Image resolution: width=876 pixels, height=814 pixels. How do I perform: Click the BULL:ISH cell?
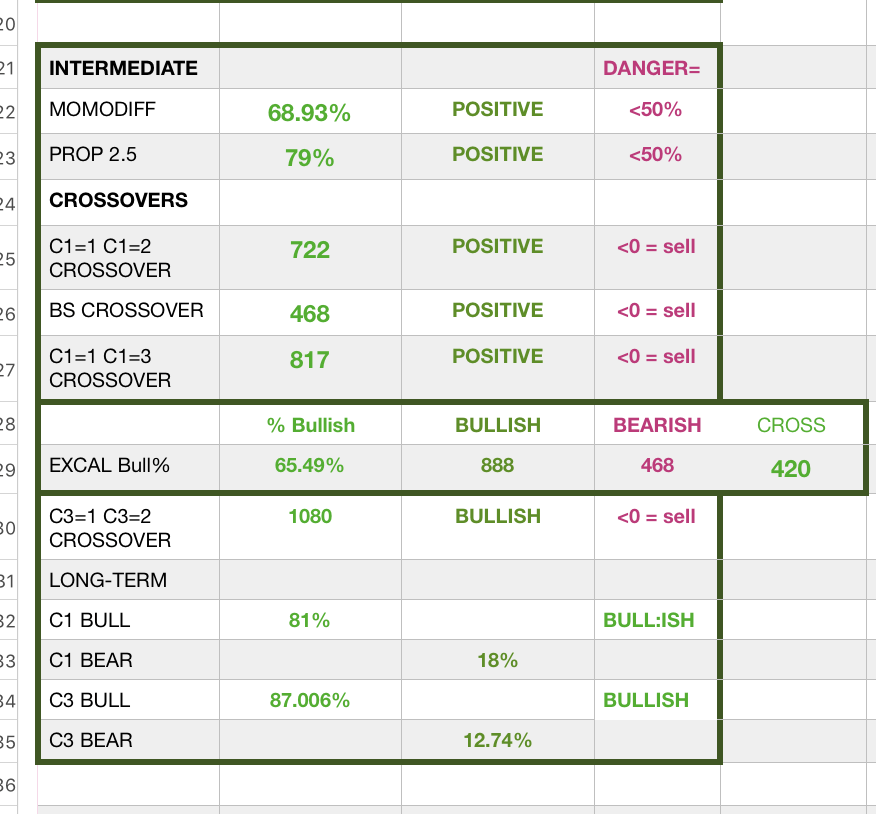click(648, 621)
